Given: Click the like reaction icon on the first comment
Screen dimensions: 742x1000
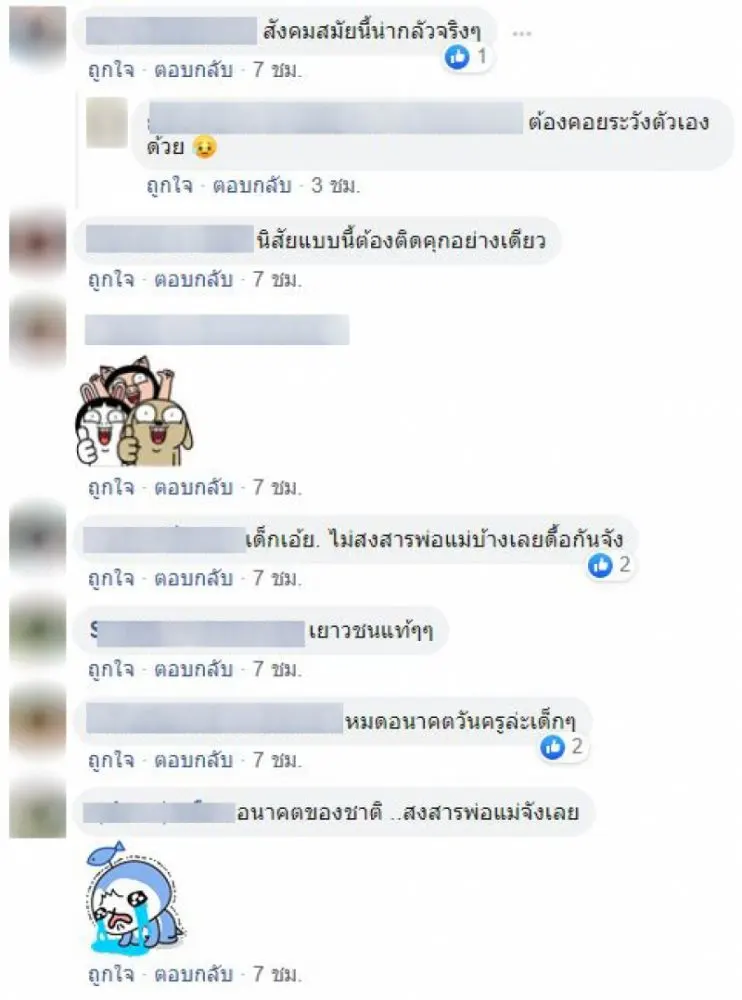Looking at the screenshot, I should 457,57.
